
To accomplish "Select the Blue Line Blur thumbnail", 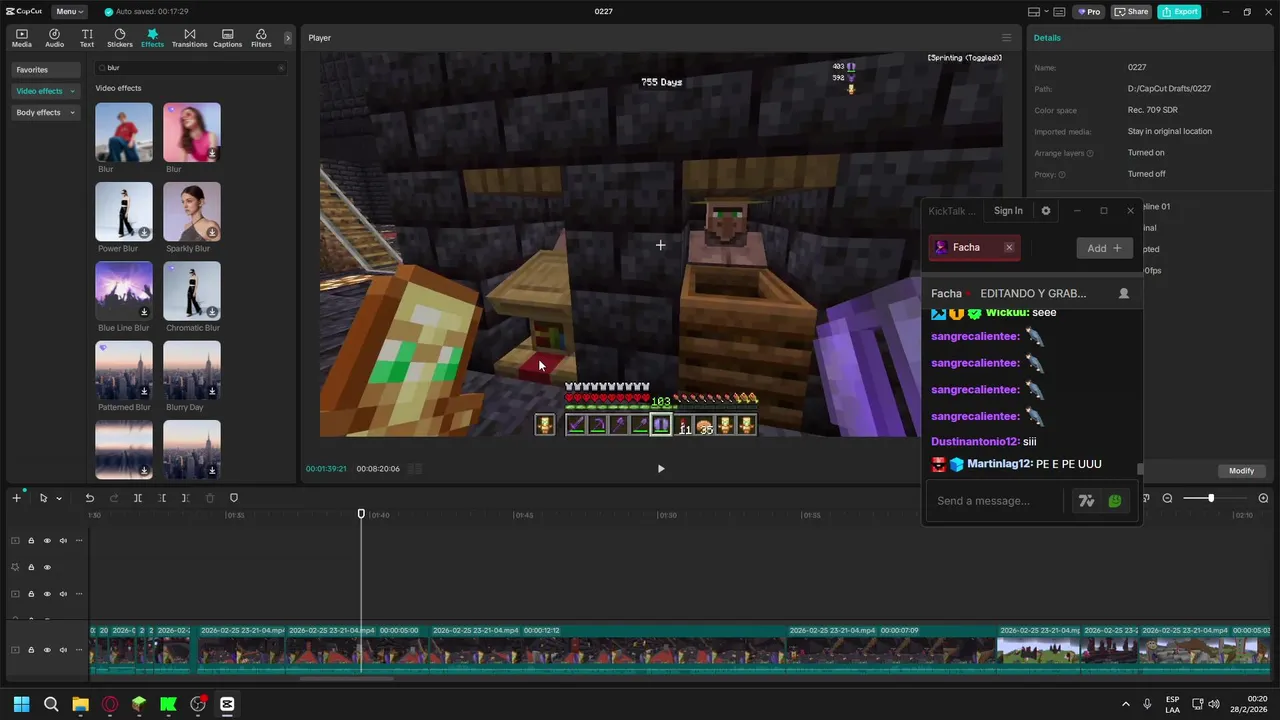I will click(x=124, y=291).
